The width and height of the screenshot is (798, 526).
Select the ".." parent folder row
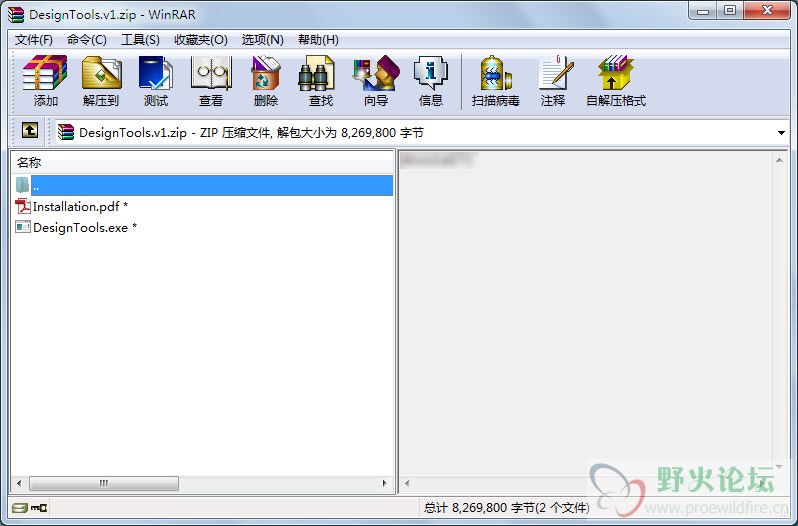203,185
